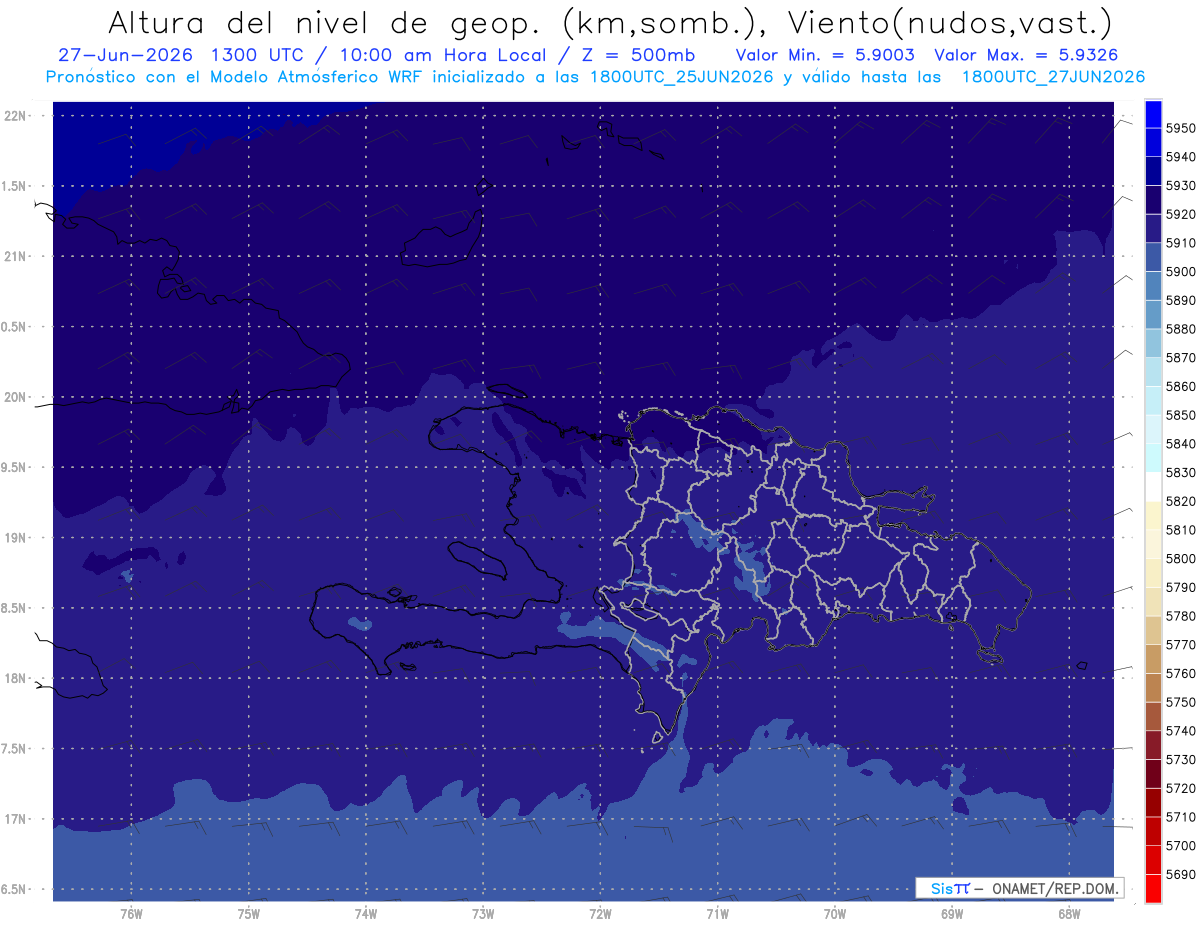Click the 5790 colorbar label
The width and height of the screenshot is (1200, 927).
coord(1181,587)
